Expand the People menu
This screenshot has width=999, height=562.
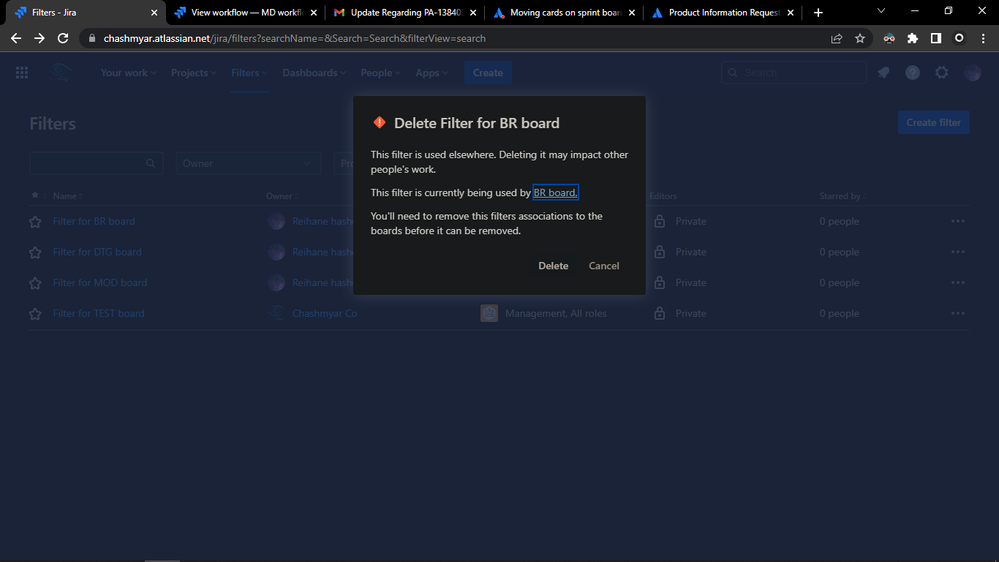[x=380, y=73]
